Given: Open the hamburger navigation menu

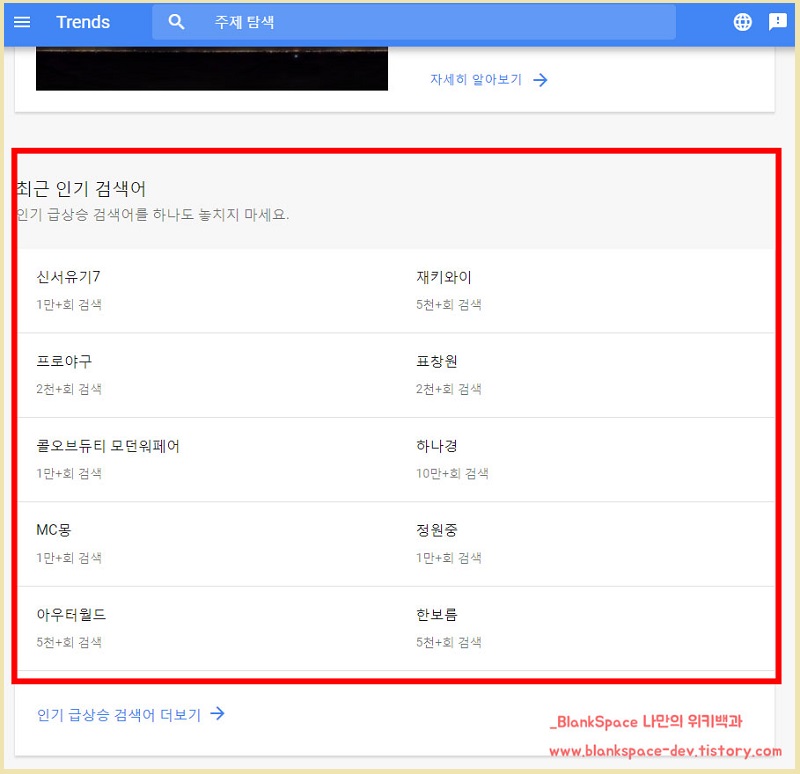Looking at the screenshot, I should (22, 22).
